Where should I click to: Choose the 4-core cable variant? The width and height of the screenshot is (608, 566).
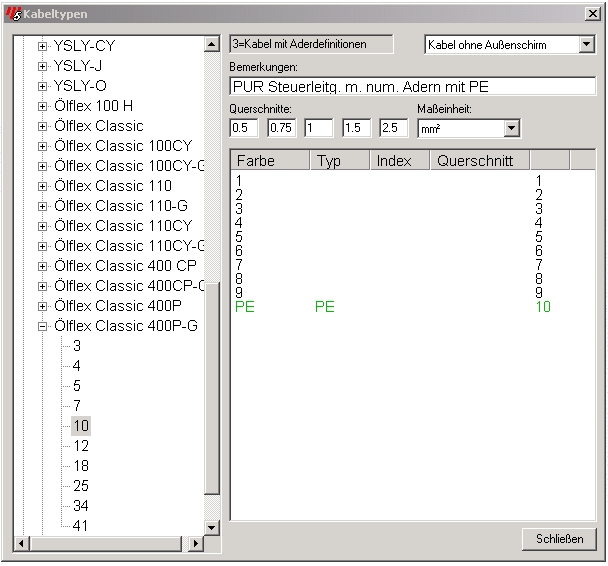coord(77,366)
